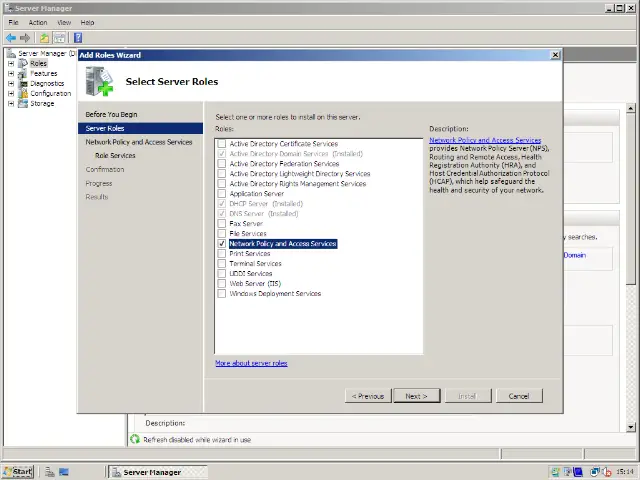Select Server Roles wizard step
Viewport: 640px width, 480px height.
(140, 128)
